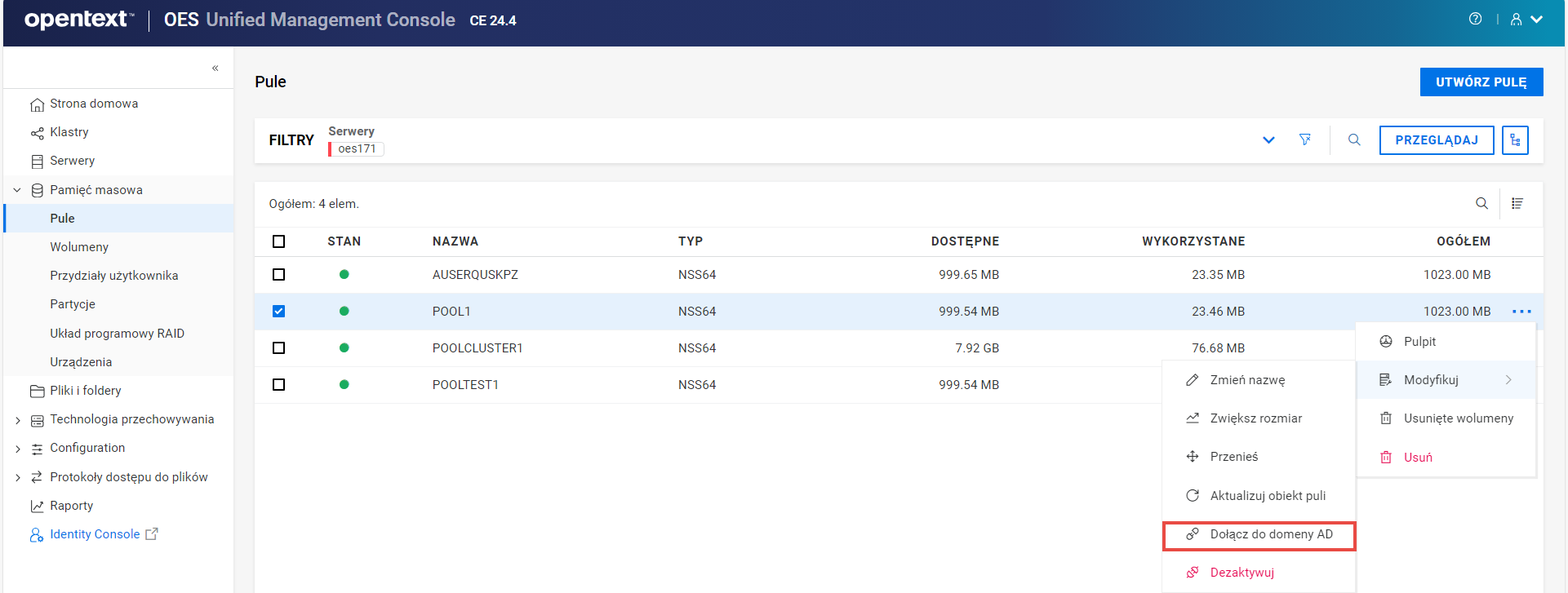This screenshot has width=1568, height=593.
Task: Sort by the TYP column header
Action: pyautogui.click(x=691, y=241)
